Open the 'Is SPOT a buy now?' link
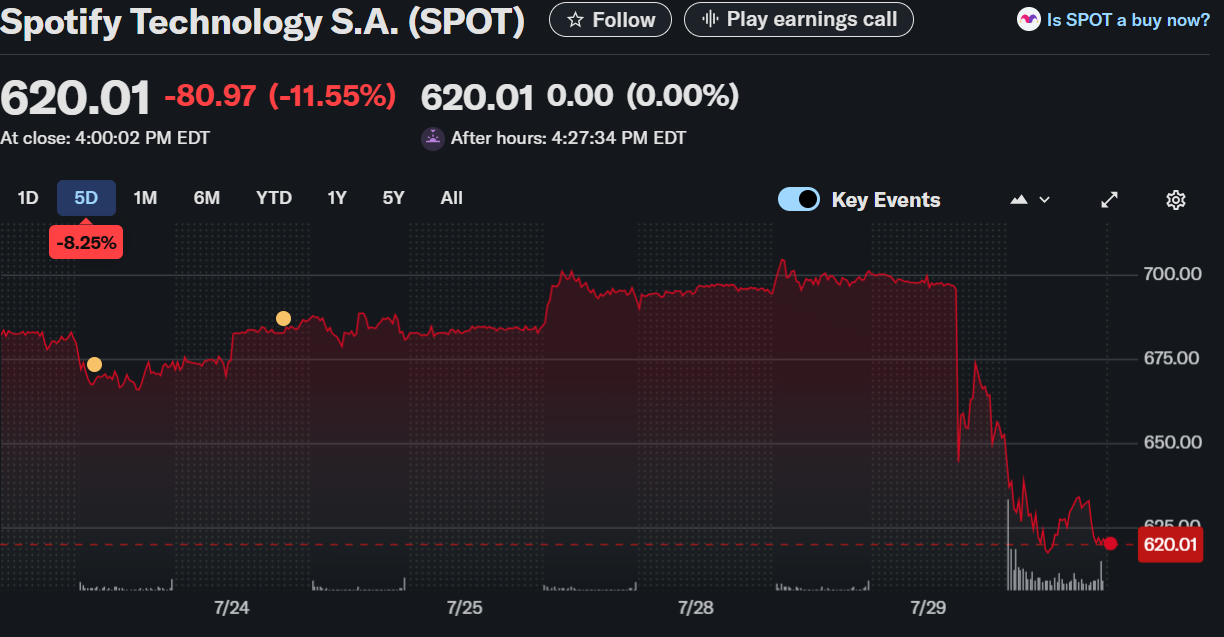The image size is (1224, 637). [1128, 19]
